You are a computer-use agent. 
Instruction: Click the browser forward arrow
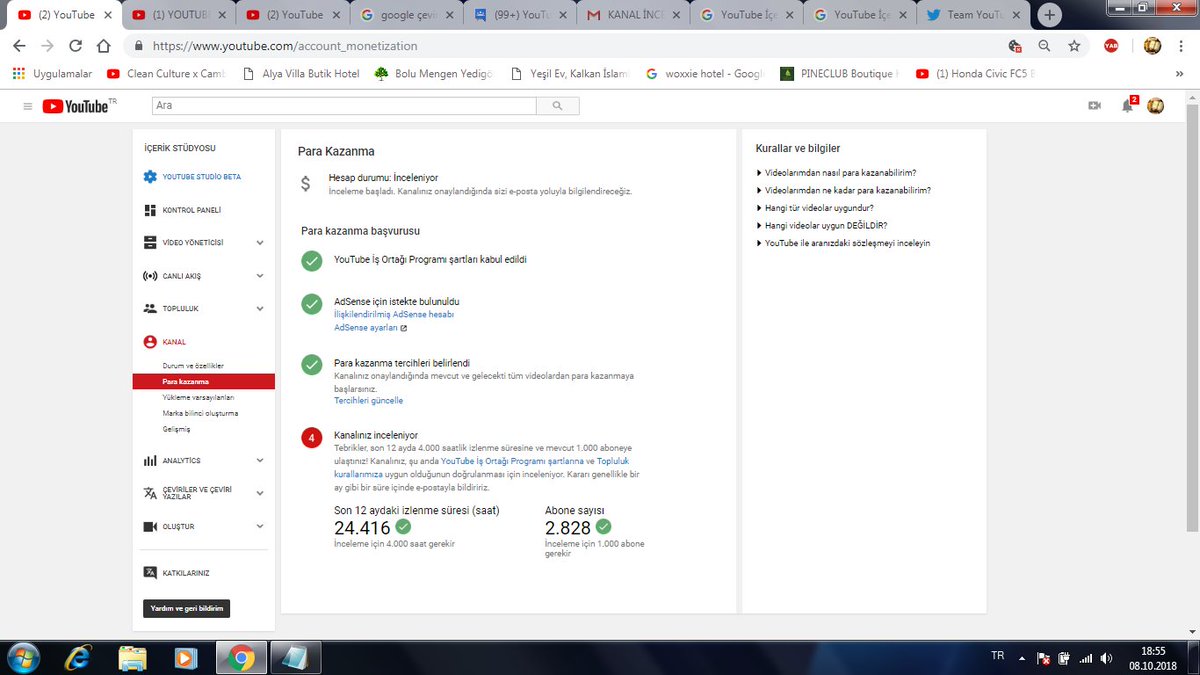47,46
